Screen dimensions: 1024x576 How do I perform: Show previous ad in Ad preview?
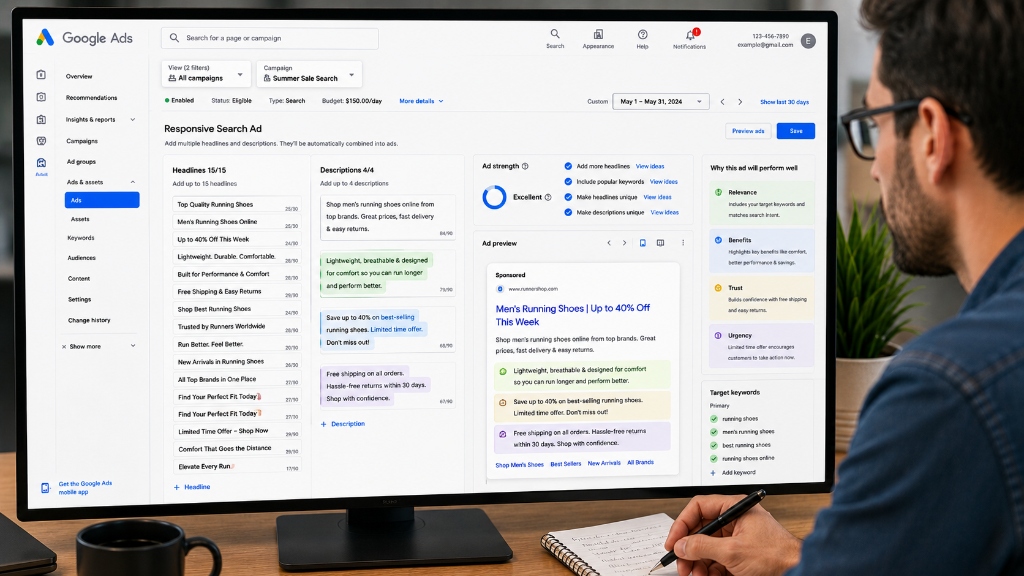pos(609,243)
